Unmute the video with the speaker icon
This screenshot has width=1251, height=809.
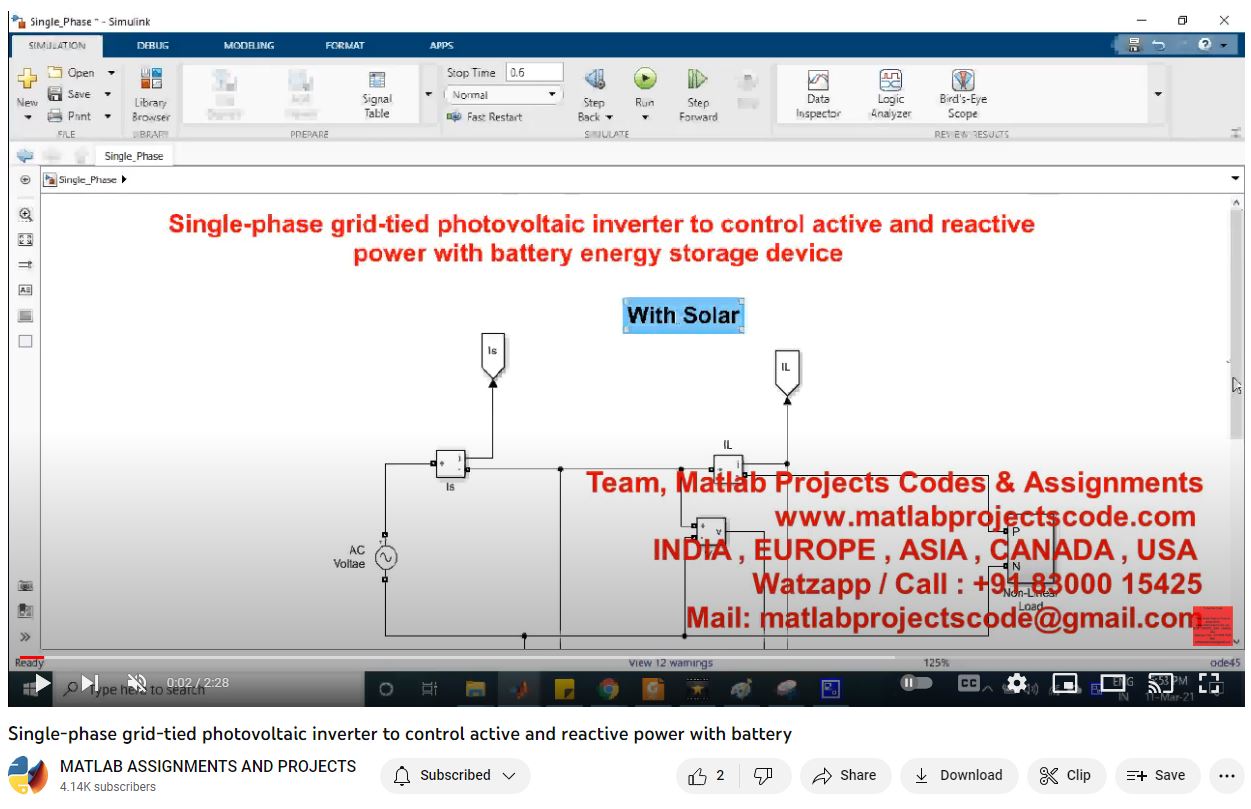[x=137, y=683]
